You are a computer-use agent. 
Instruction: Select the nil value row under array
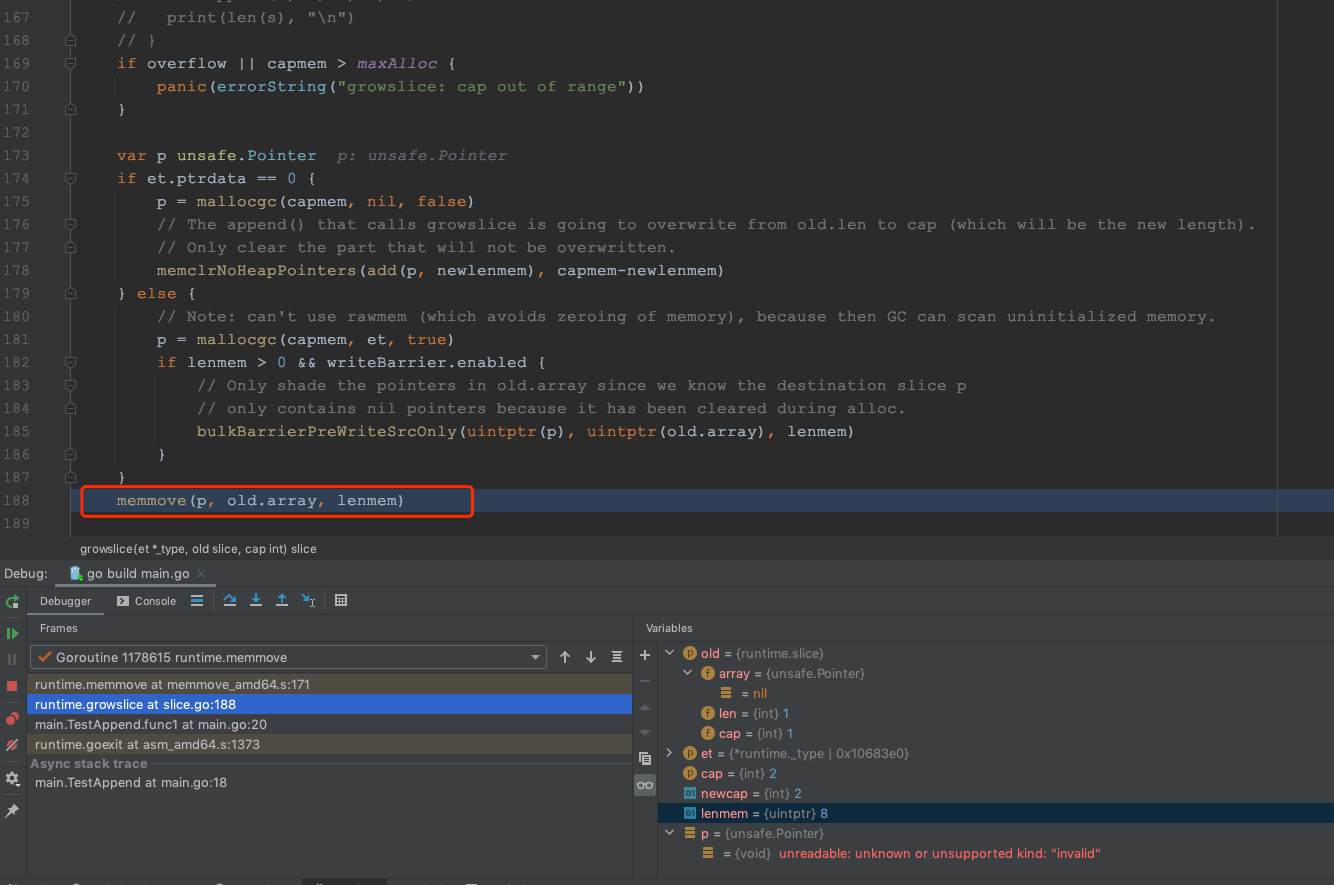pos(996,693)
